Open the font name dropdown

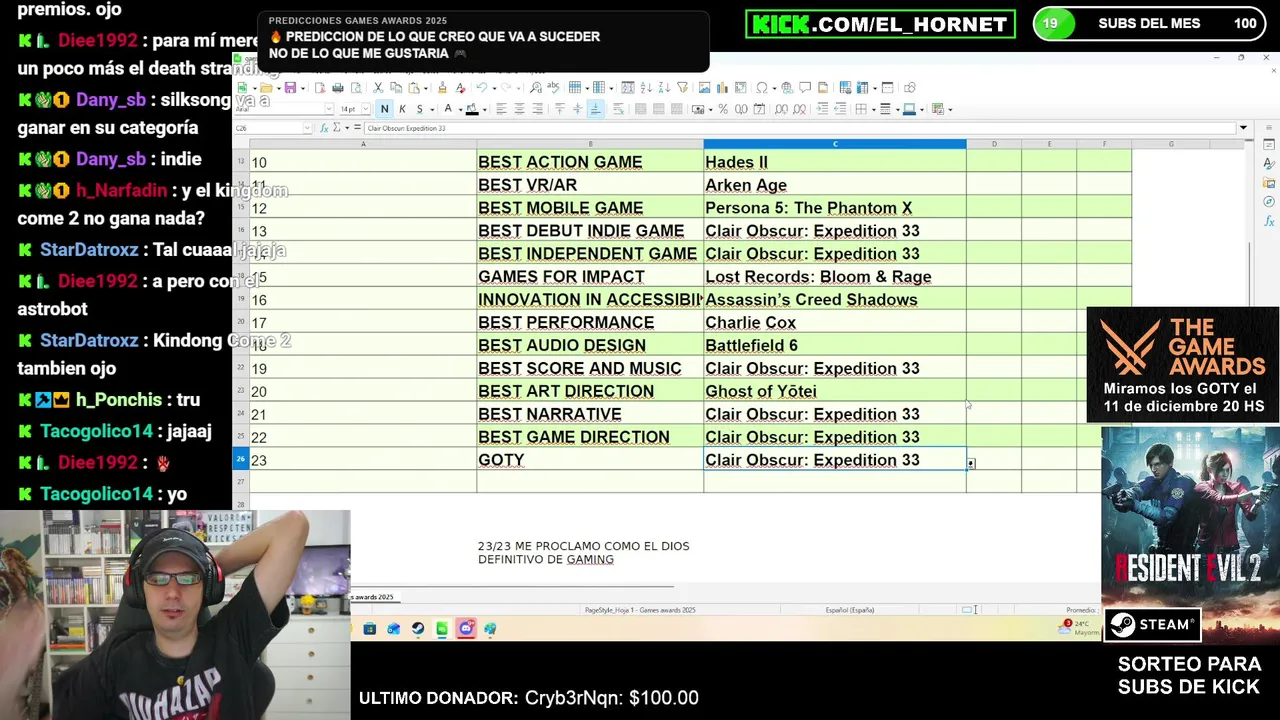(329, 109)
